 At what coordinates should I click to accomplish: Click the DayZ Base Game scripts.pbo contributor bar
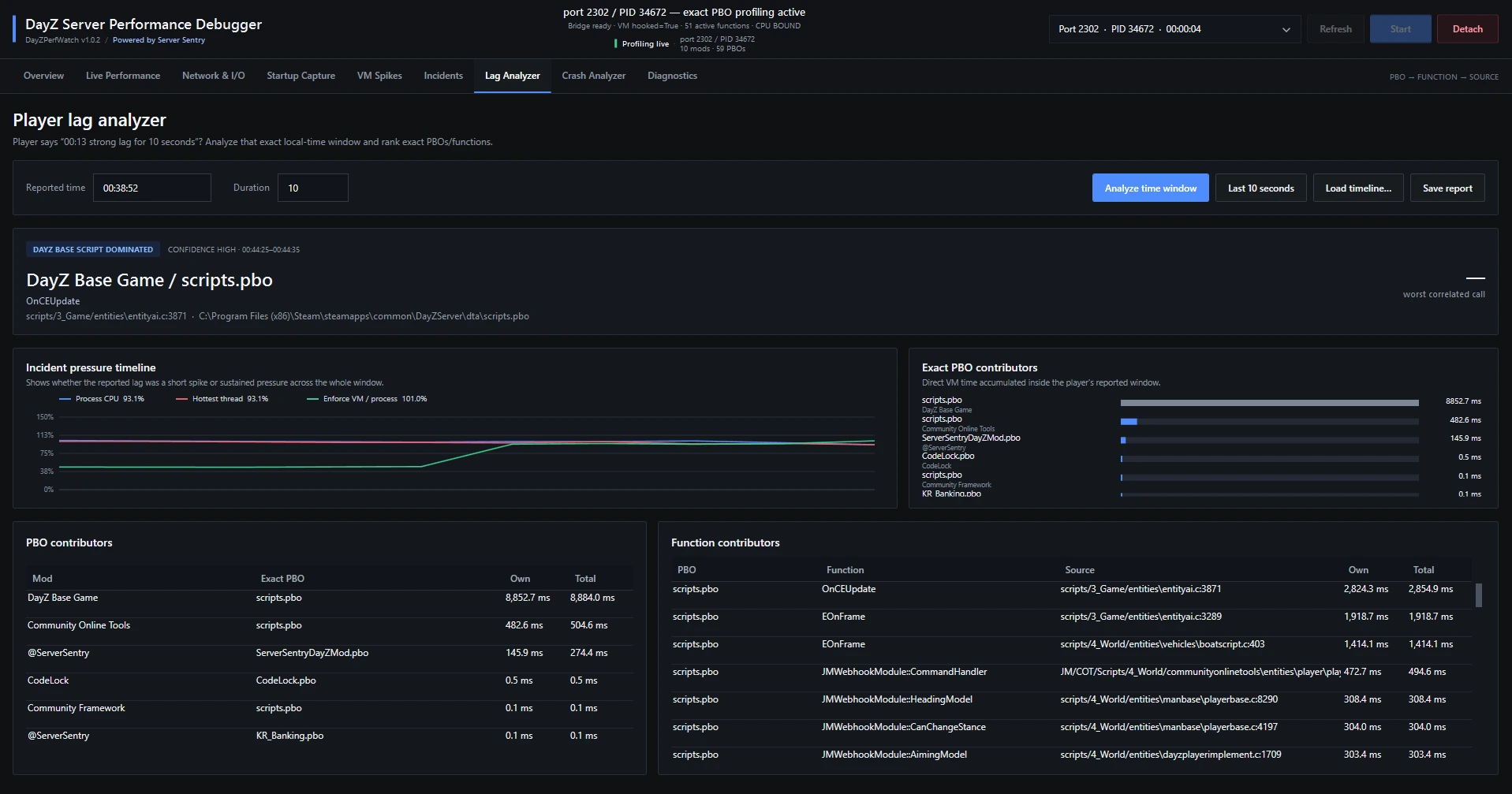click(x=1269, y=403)
